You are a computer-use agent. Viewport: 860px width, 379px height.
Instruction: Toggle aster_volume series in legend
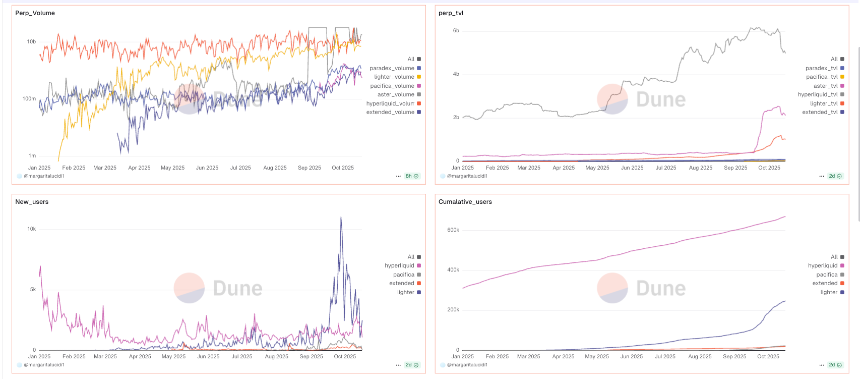tap(398, 94)
